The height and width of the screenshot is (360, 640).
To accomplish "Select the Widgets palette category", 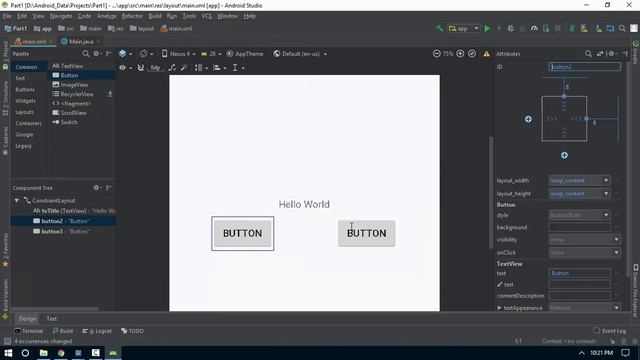I will [25, 101].
